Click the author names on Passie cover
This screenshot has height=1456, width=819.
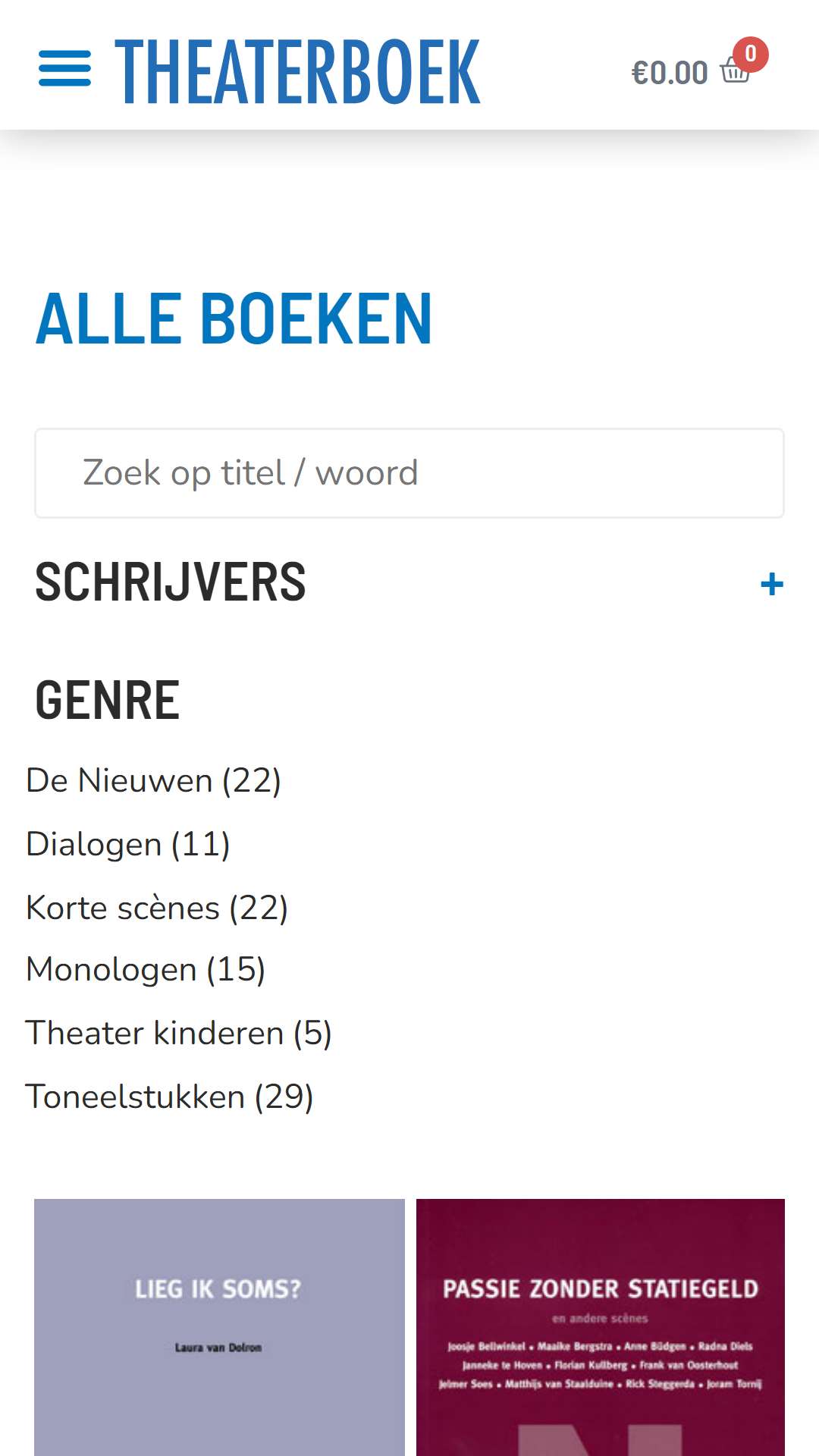click(601, 1365)
